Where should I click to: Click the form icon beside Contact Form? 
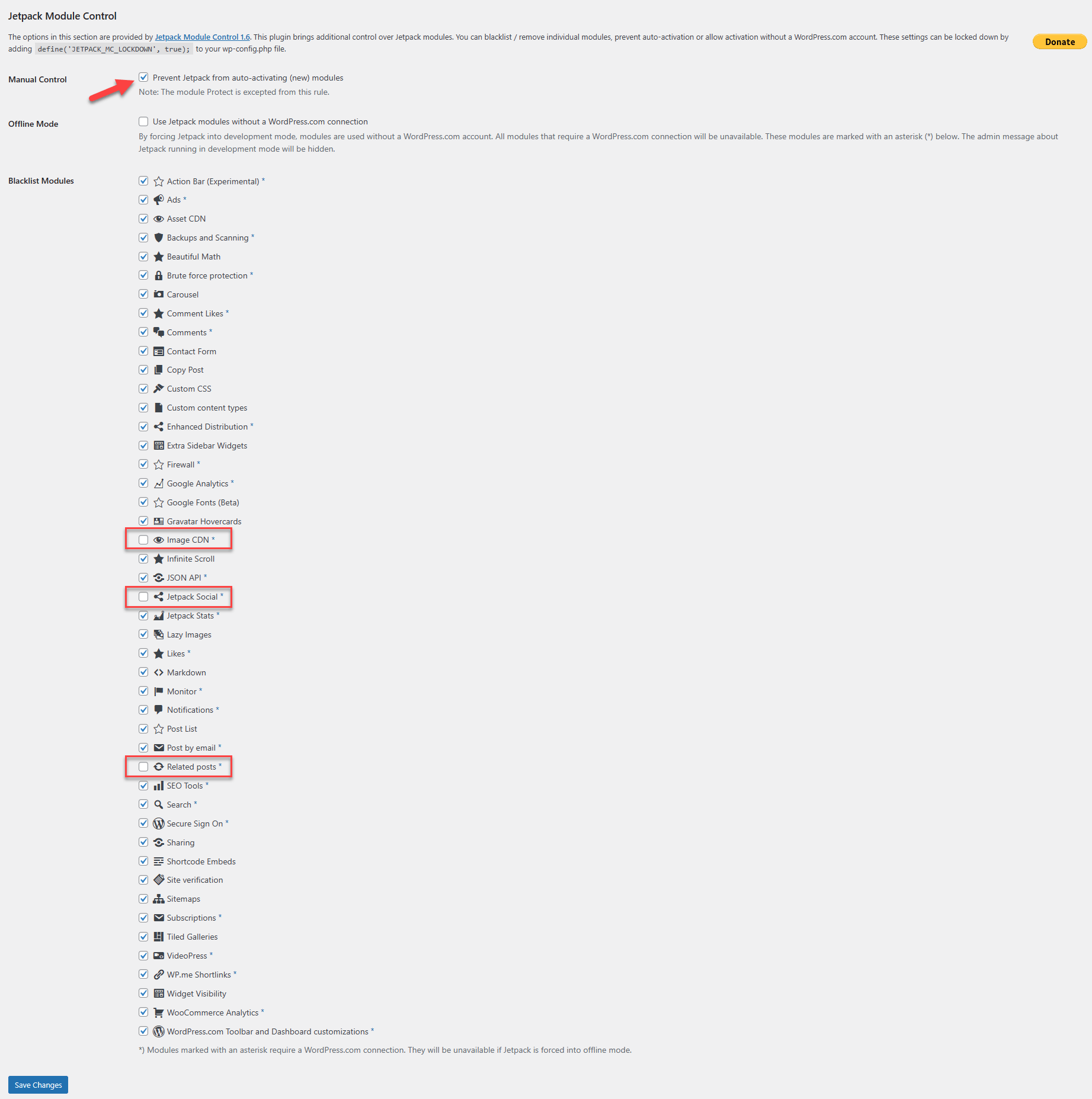click(159, 351)
